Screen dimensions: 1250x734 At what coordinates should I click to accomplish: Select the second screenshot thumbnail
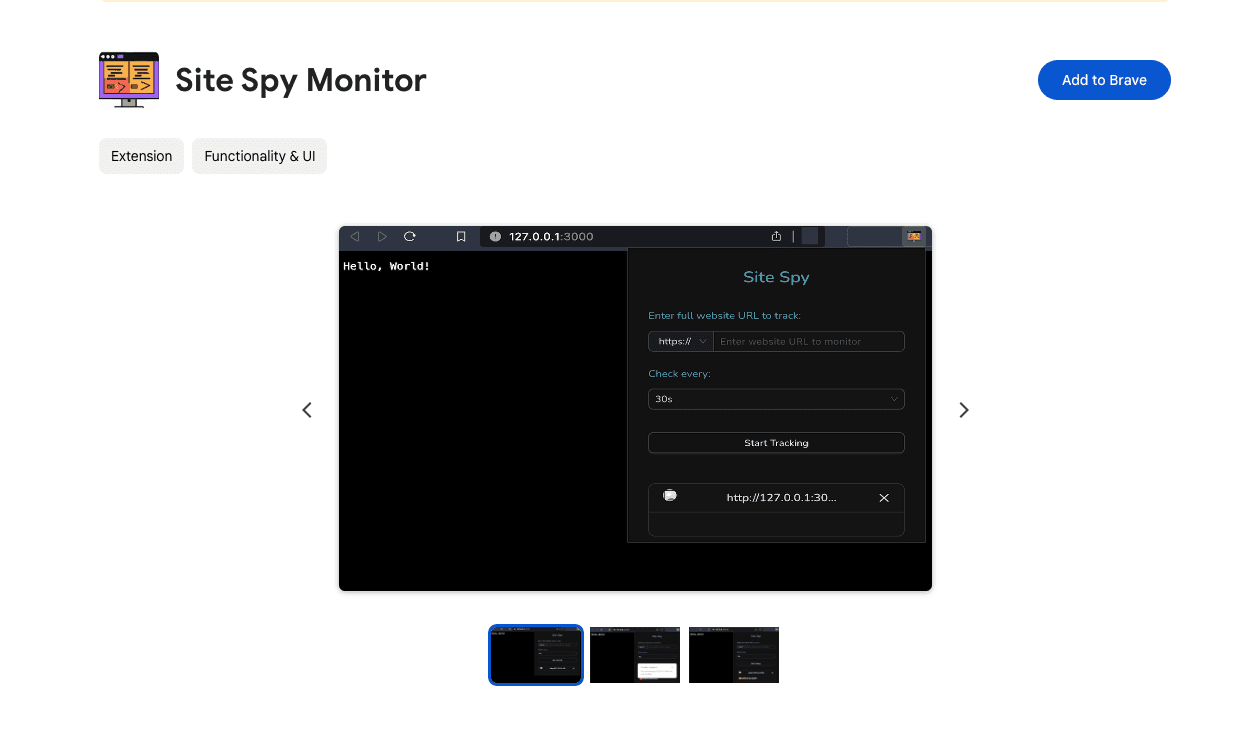(x=634, y=655)
